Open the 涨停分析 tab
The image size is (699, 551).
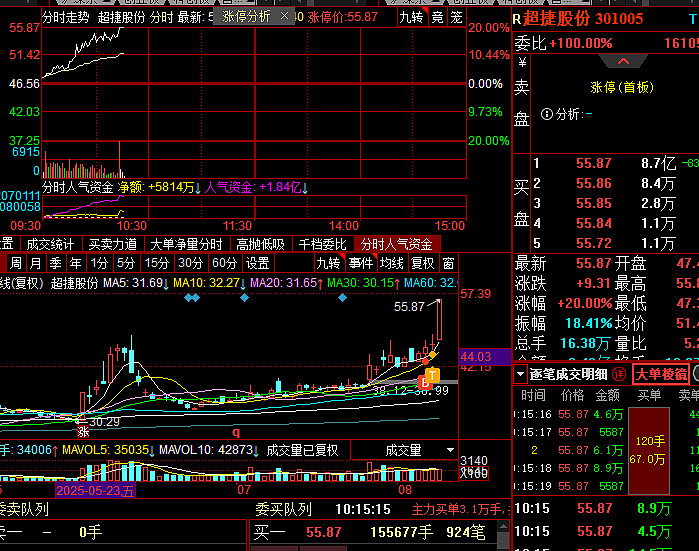point(246,17)
